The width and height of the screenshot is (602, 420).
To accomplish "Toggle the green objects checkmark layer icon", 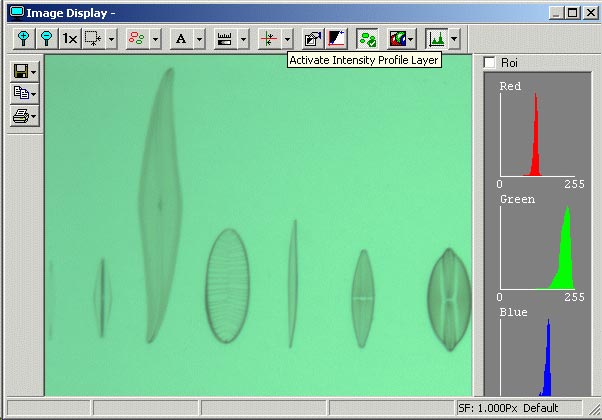I will pyautogui.click(x=367, y=39).
